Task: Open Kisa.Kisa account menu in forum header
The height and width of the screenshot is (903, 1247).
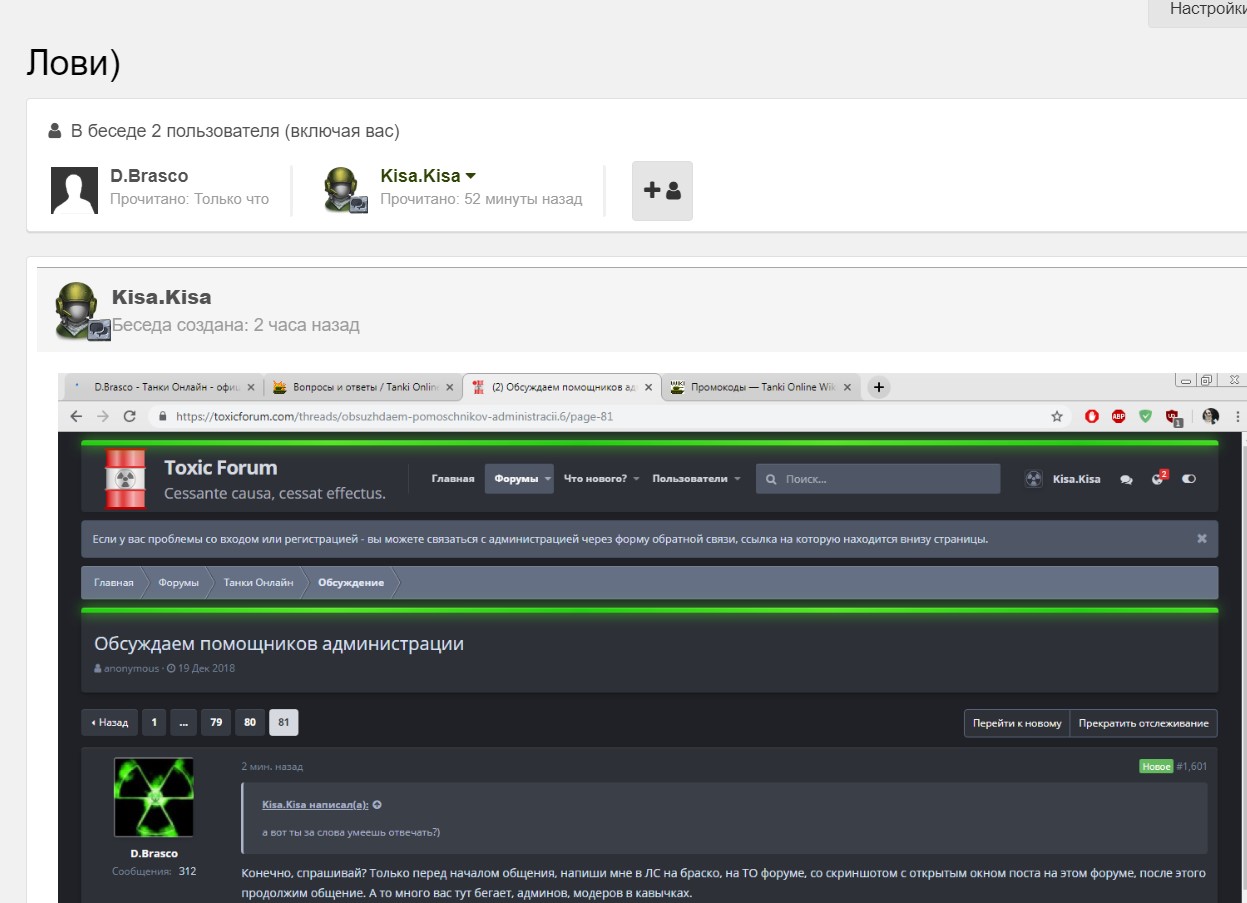Action: (1063, 479)
